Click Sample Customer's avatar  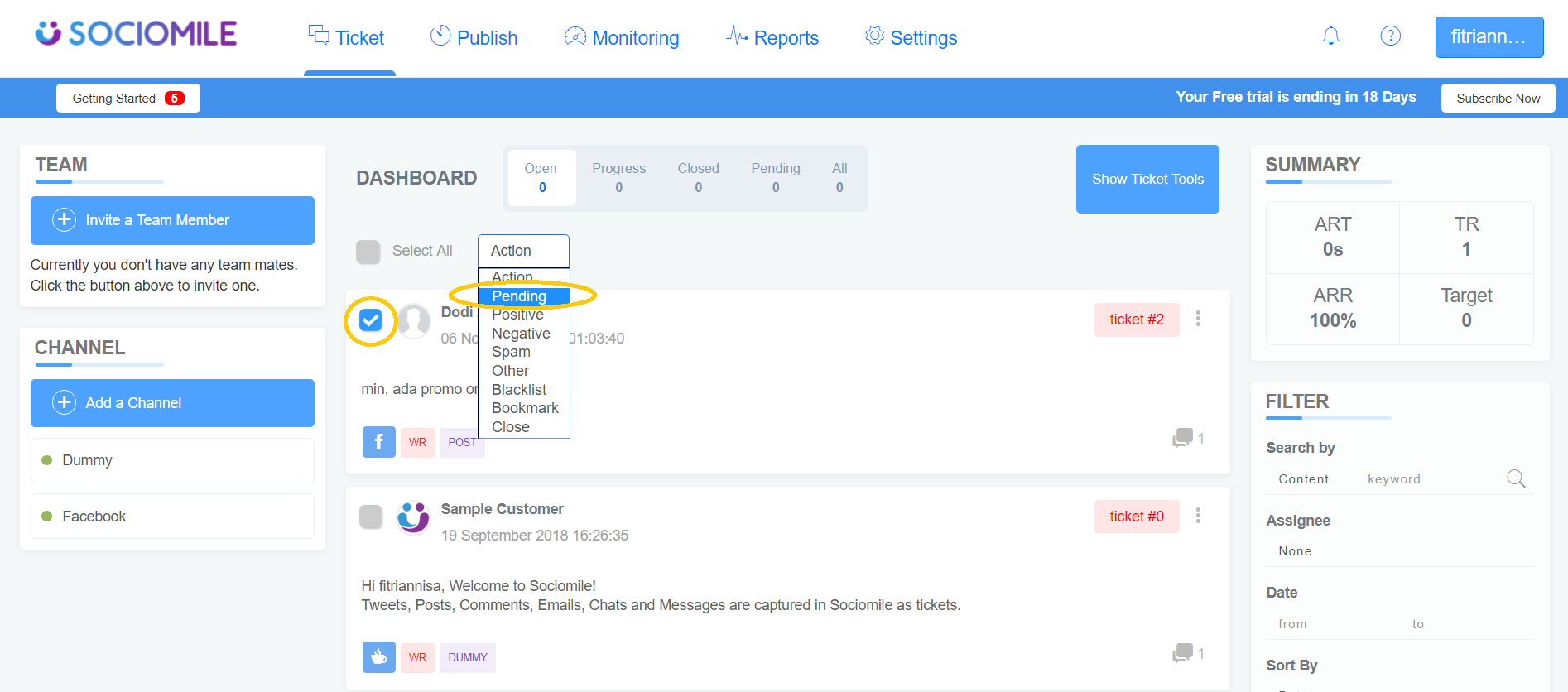pyautogui.click(x=413, y=518)
